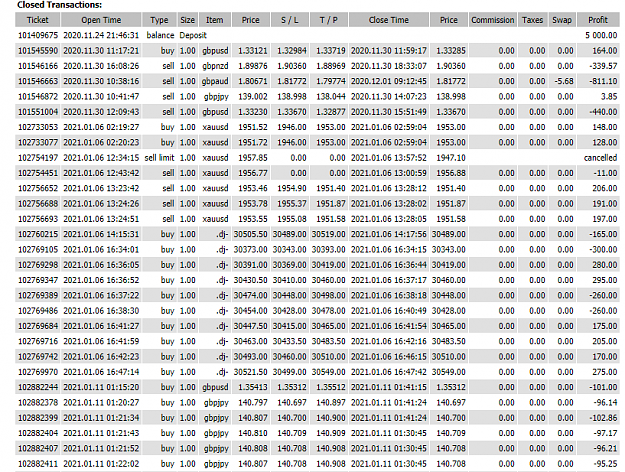
Task: Click profit value -300.00
Action: pyautogui.click(x=603, y=250)
